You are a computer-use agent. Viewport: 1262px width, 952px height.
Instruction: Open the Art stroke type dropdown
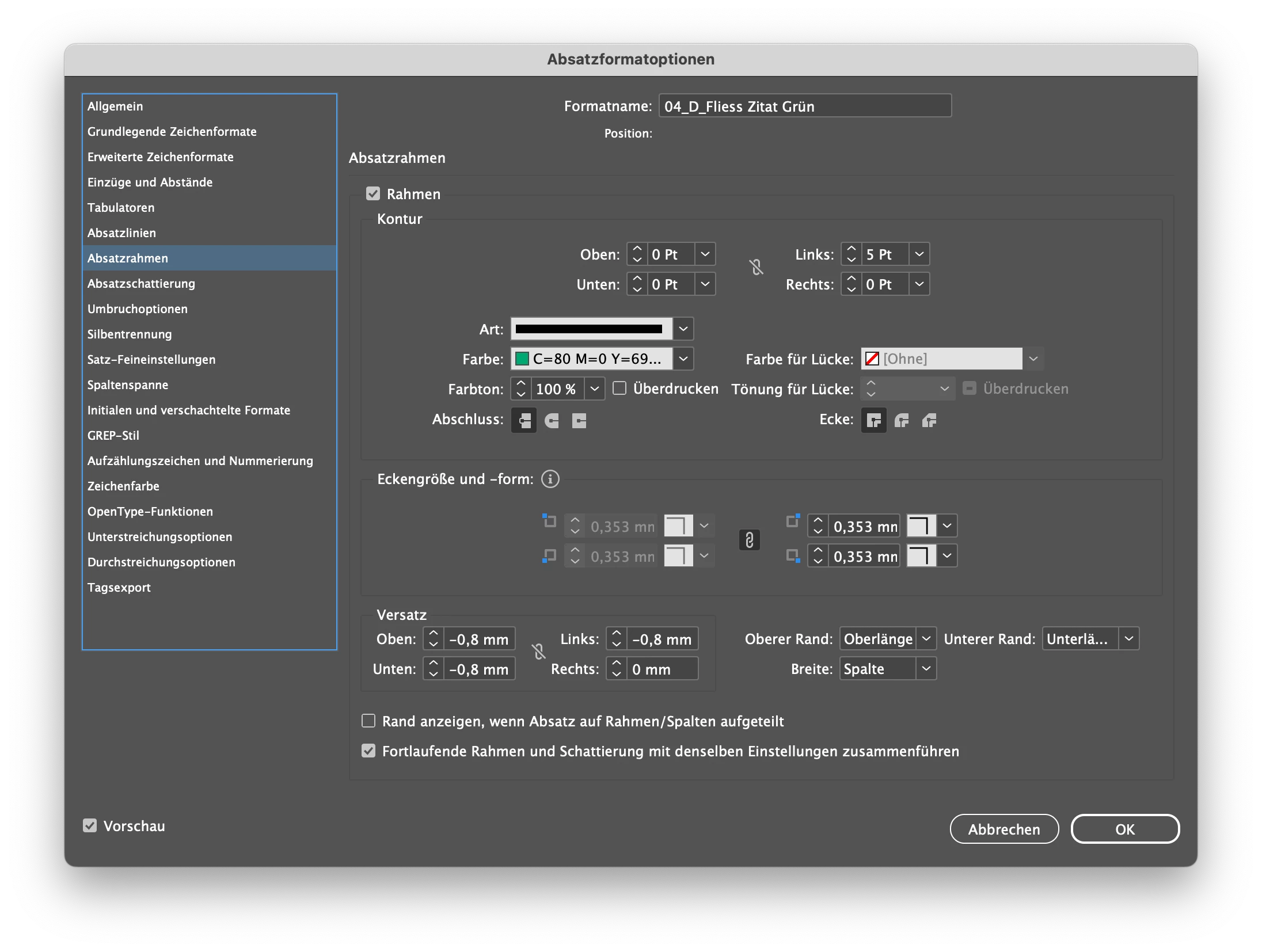[683, 329]
